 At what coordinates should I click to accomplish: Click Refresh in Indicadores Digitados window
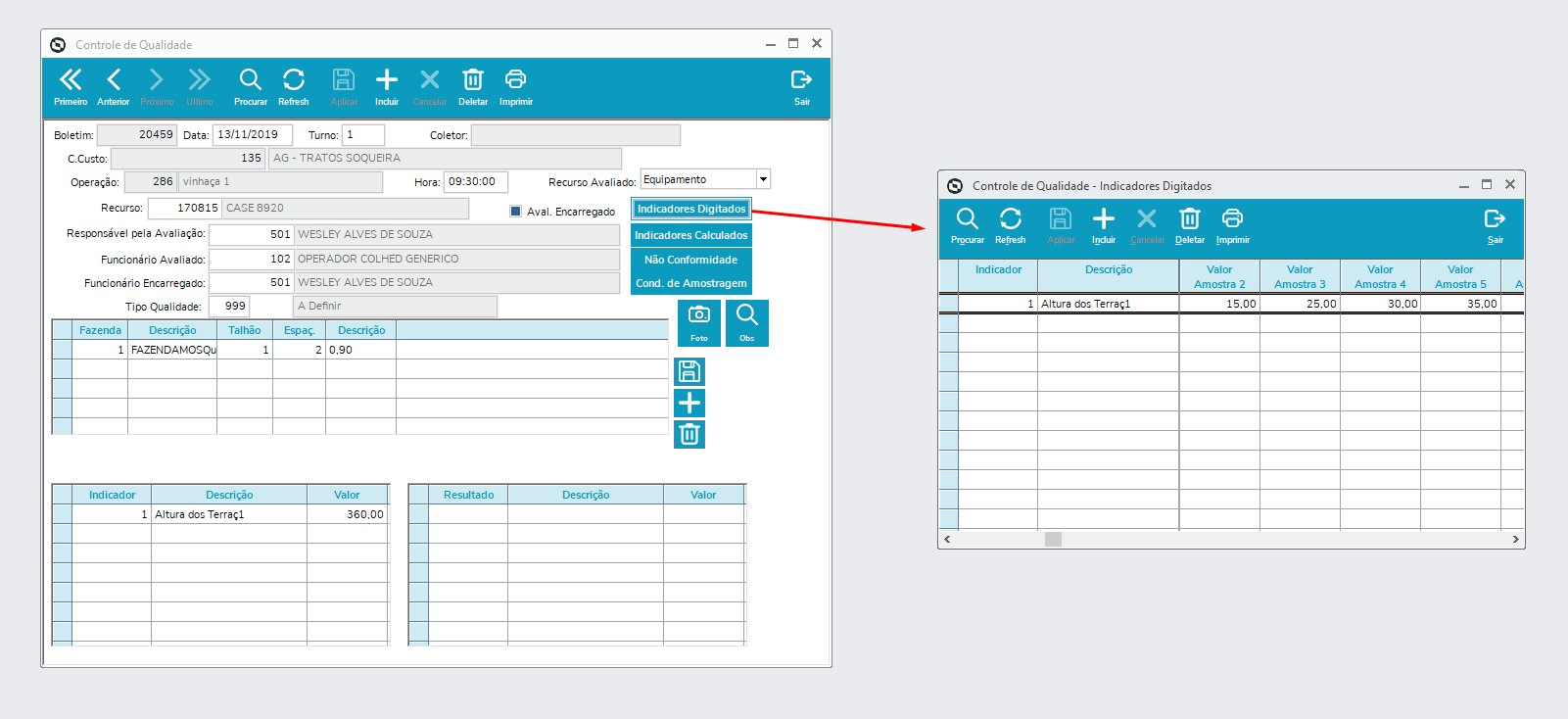(1011, 225)
